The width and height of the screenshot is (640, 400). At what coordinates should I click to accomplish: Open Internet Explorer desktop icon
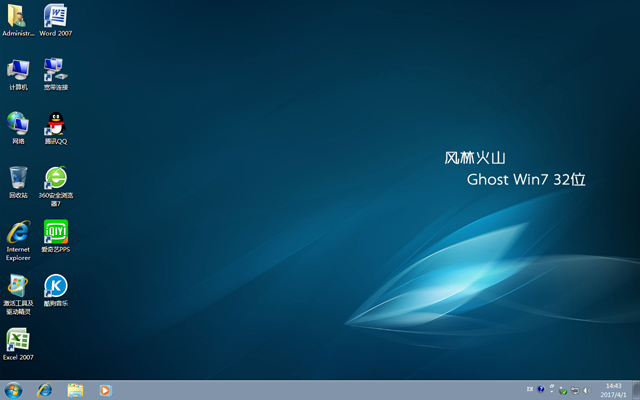point(18,232)
